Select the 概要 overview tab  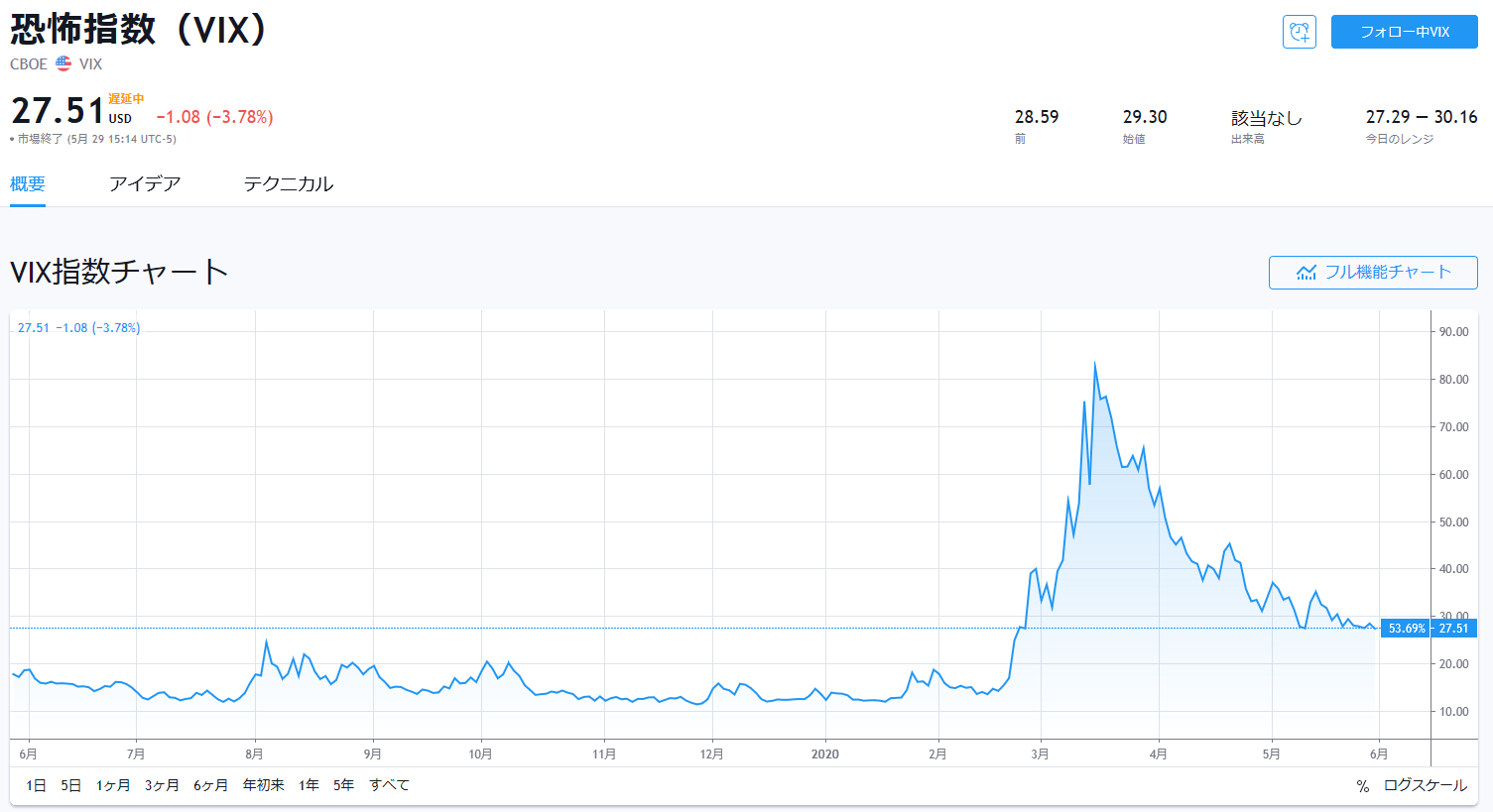[28, 184]
